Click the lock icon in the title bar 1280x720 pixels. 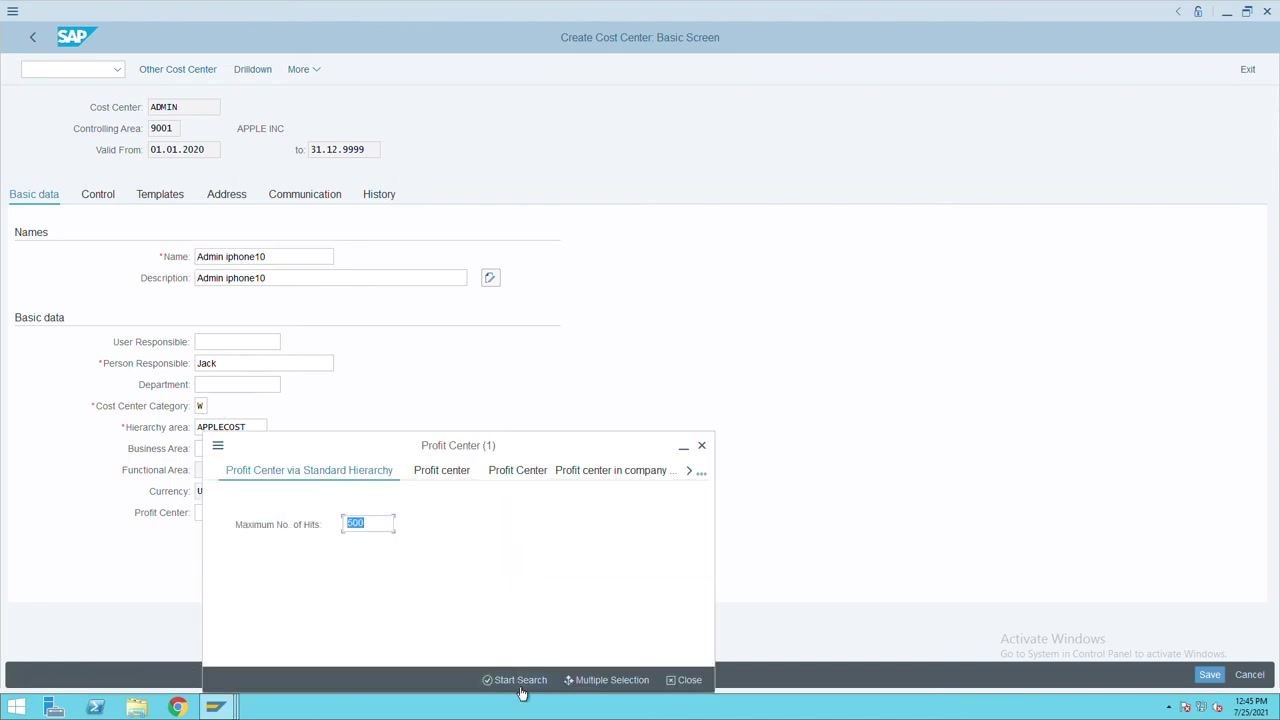1198,12
